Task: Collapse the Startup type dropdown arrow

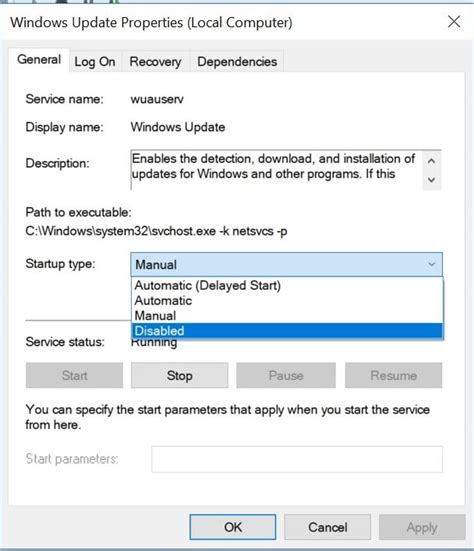Action: (x=431, y=264)
